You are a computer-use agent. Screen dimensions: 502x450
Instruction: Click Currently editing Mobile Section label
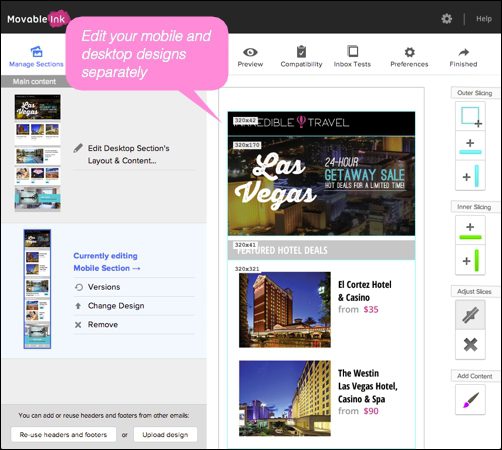pyautogui.click(x=107, y=262)
